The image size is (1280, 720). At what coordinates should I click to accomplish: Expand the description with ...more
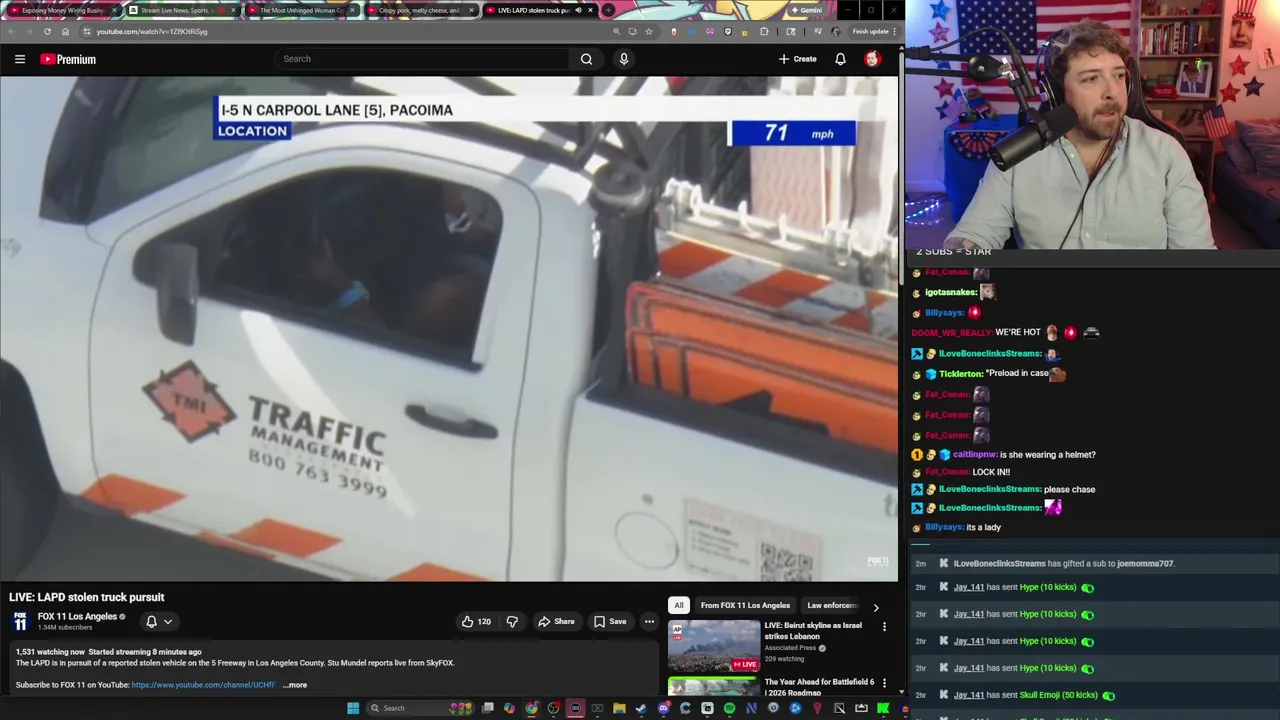(295, 685)
